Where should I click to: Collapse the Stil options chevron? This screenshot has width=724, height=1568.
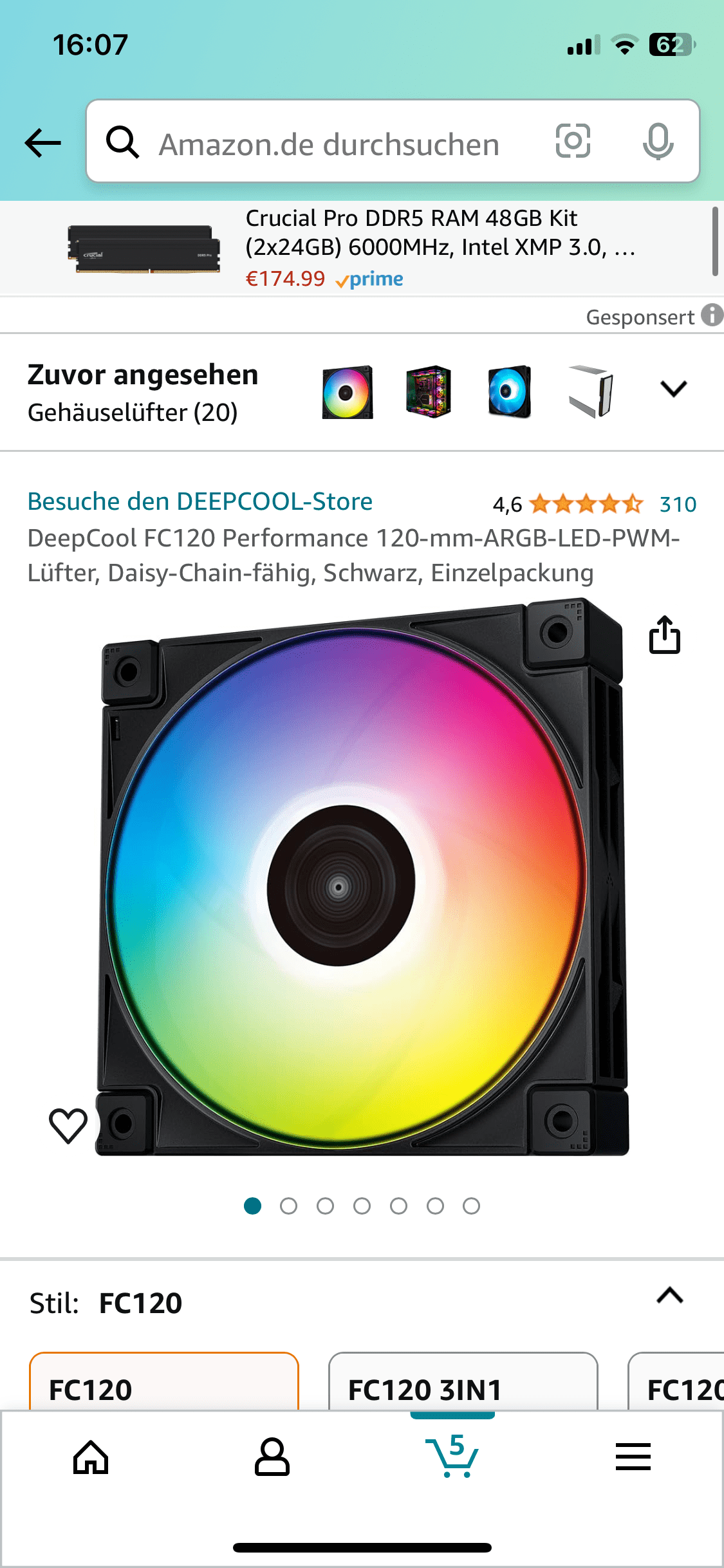point(670,1296)
